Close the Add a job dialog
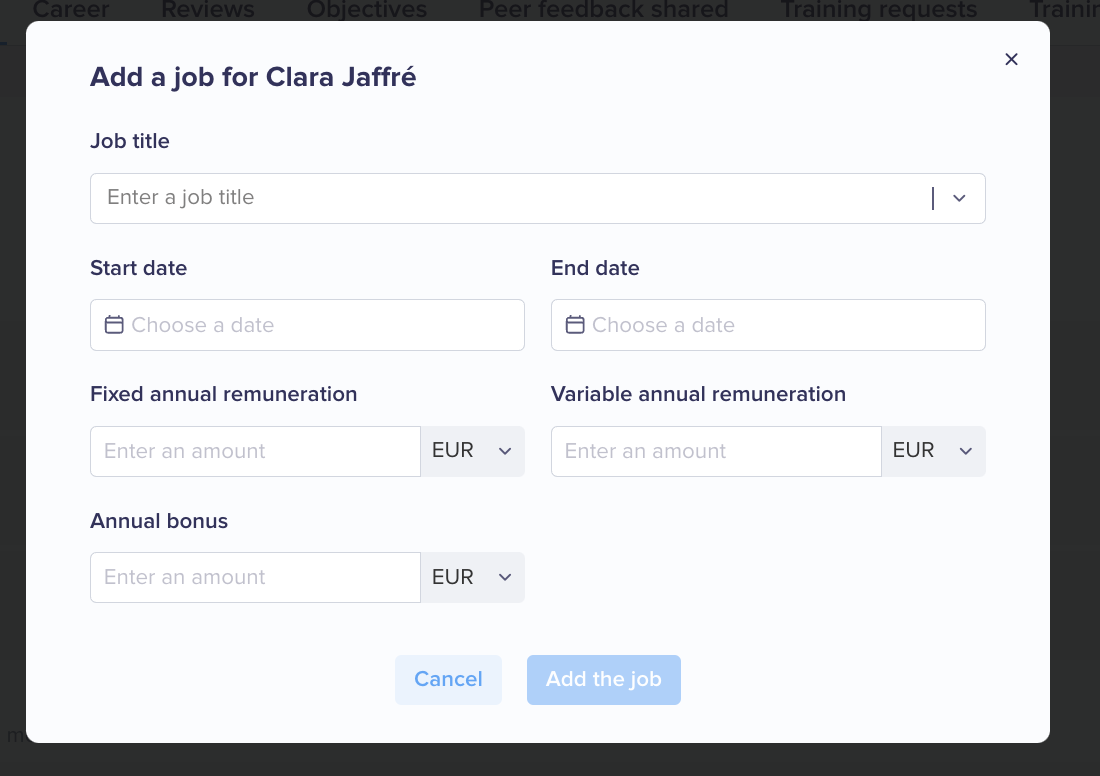The width and height of the screenshot is (1100, 776). point(1011,60)
